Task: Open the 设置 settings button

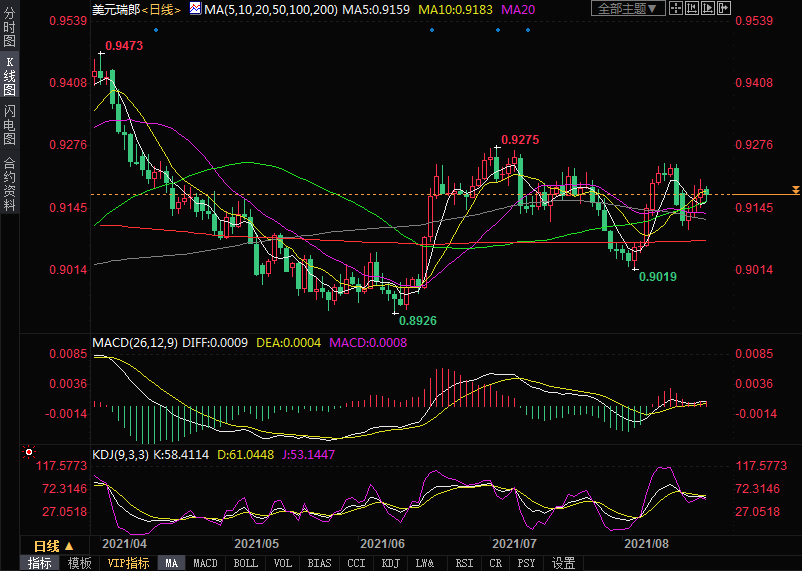Action: click(x=563, y=563)
